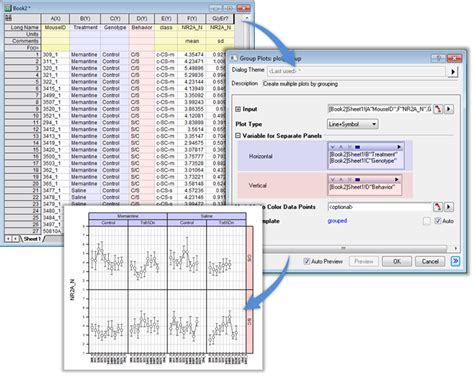Open the Plot Type Line+Symbol dropdown
This screenshot has width=474, height=376.
click(353, 124)
